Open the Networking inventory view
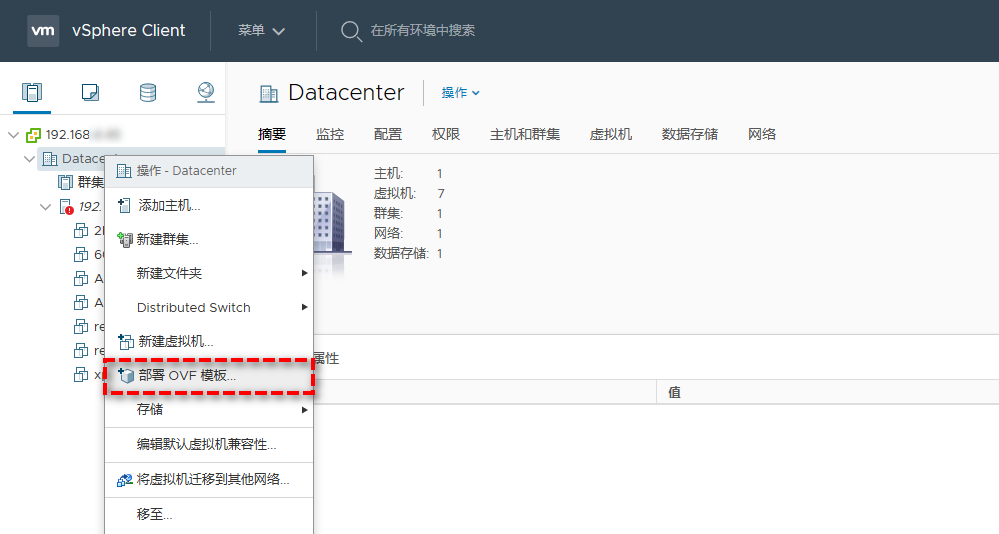Screen dimensions: 999x534 [206, 92]
